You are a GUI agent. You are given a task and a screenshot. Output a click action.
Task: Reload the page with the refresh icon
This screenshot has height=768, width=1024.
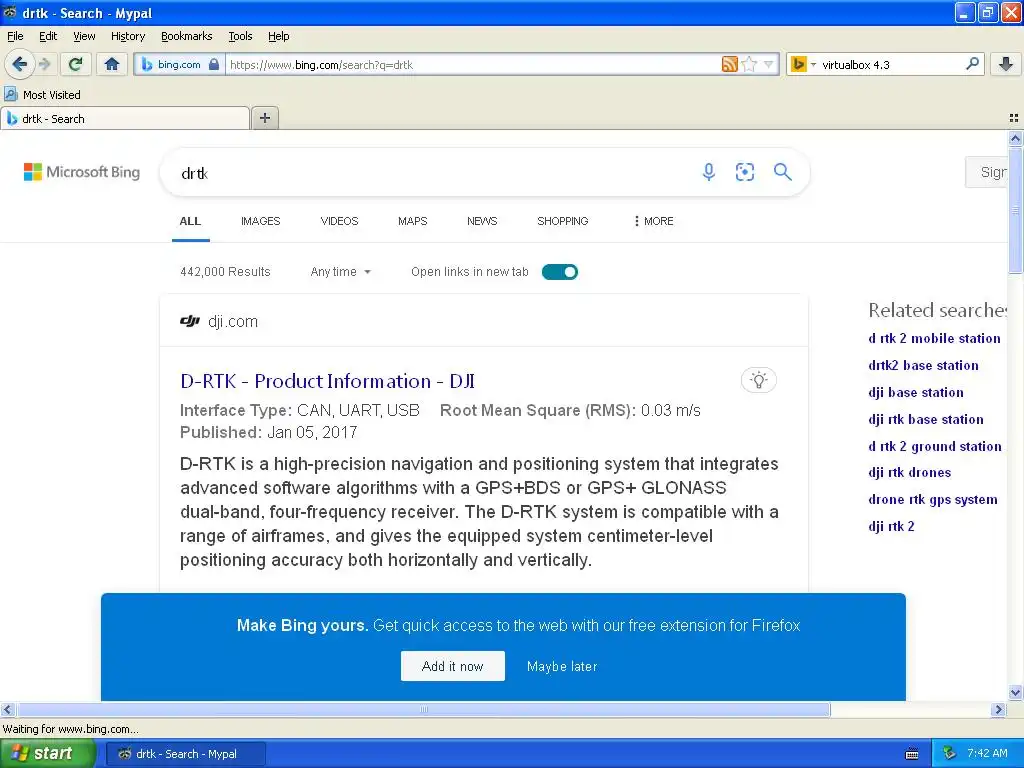click(x=76, y=64)
